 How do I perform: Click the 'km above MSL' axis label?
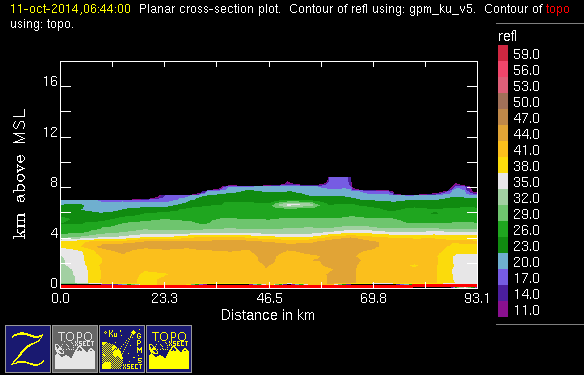(19, 174)
